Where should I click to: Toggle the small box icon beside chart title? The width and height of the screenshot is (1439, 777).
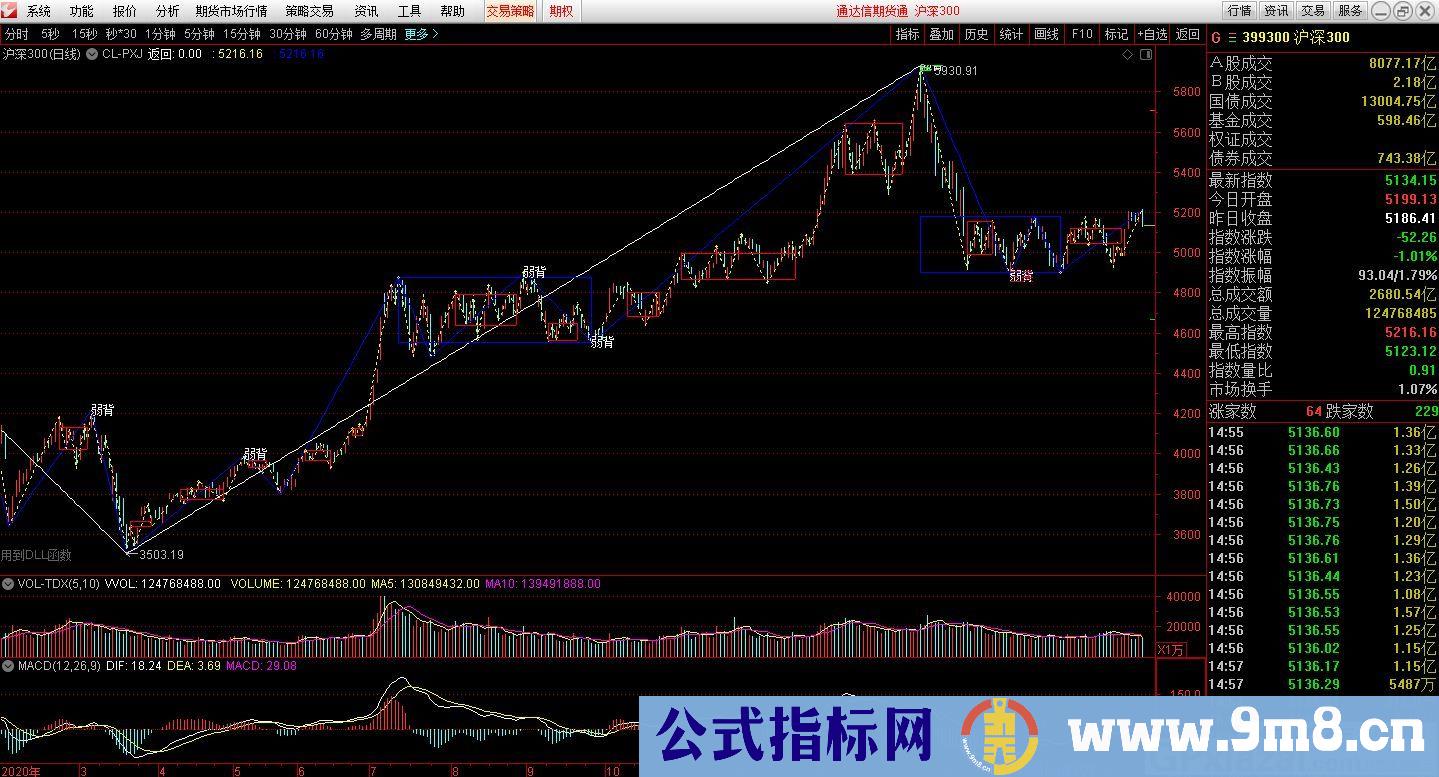[x=1145, y=57]
